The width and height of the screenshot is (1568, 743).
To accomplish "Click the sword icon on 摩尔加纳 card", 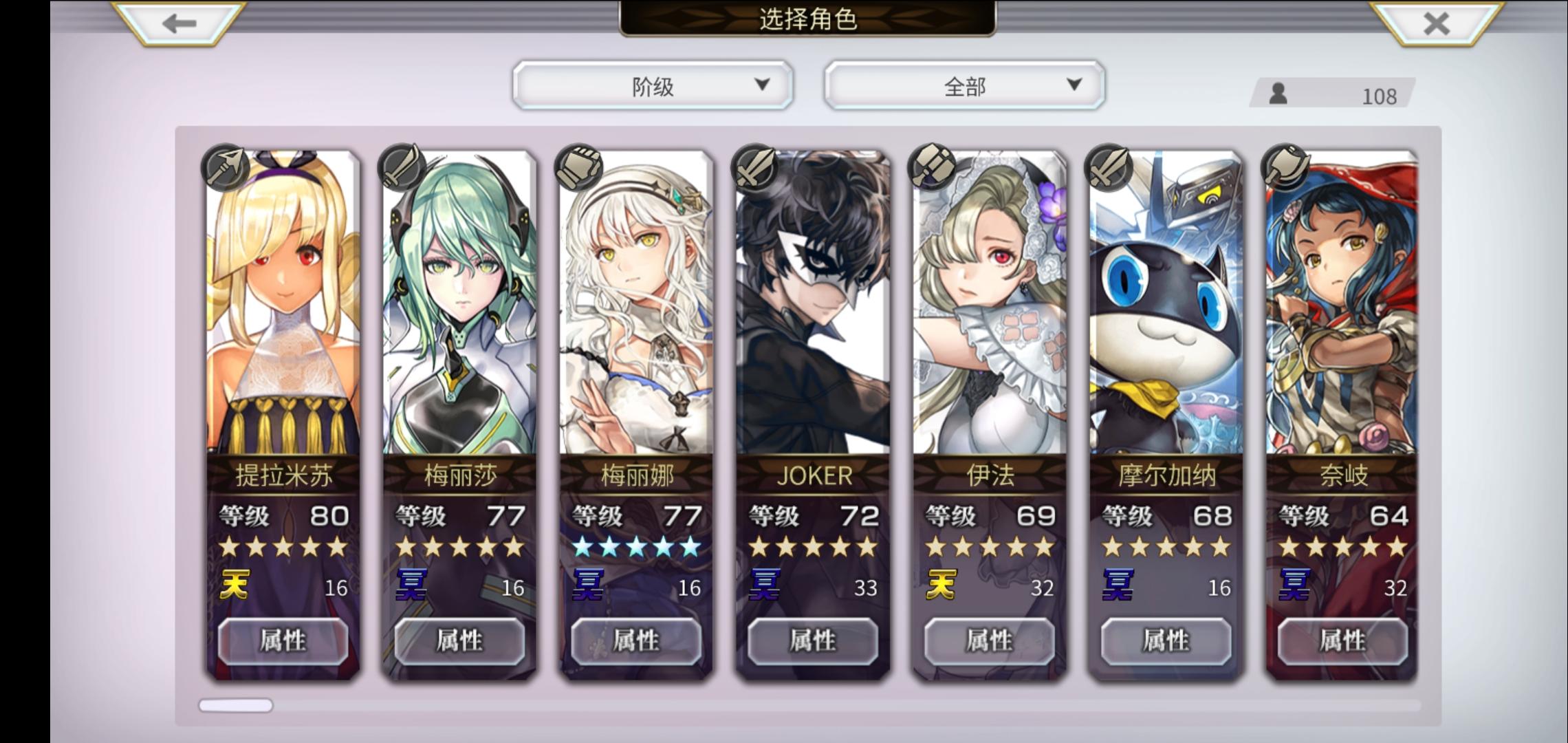I will point(1109,167).
